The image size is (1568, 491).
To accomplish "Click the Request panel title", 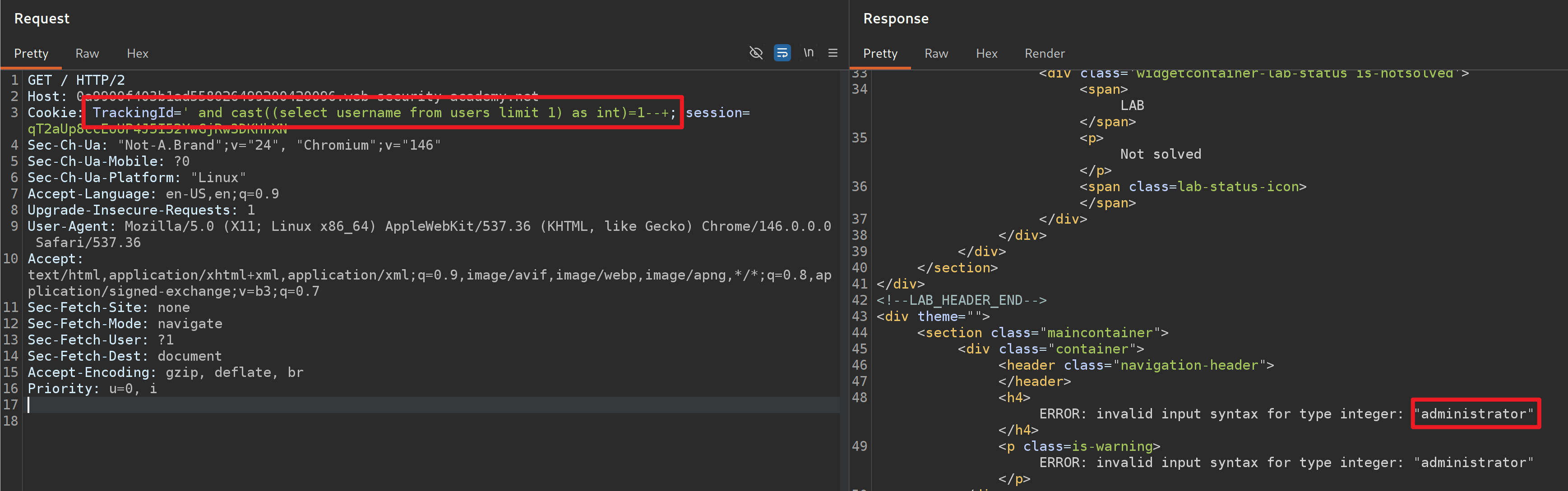I will coord(42,18).
